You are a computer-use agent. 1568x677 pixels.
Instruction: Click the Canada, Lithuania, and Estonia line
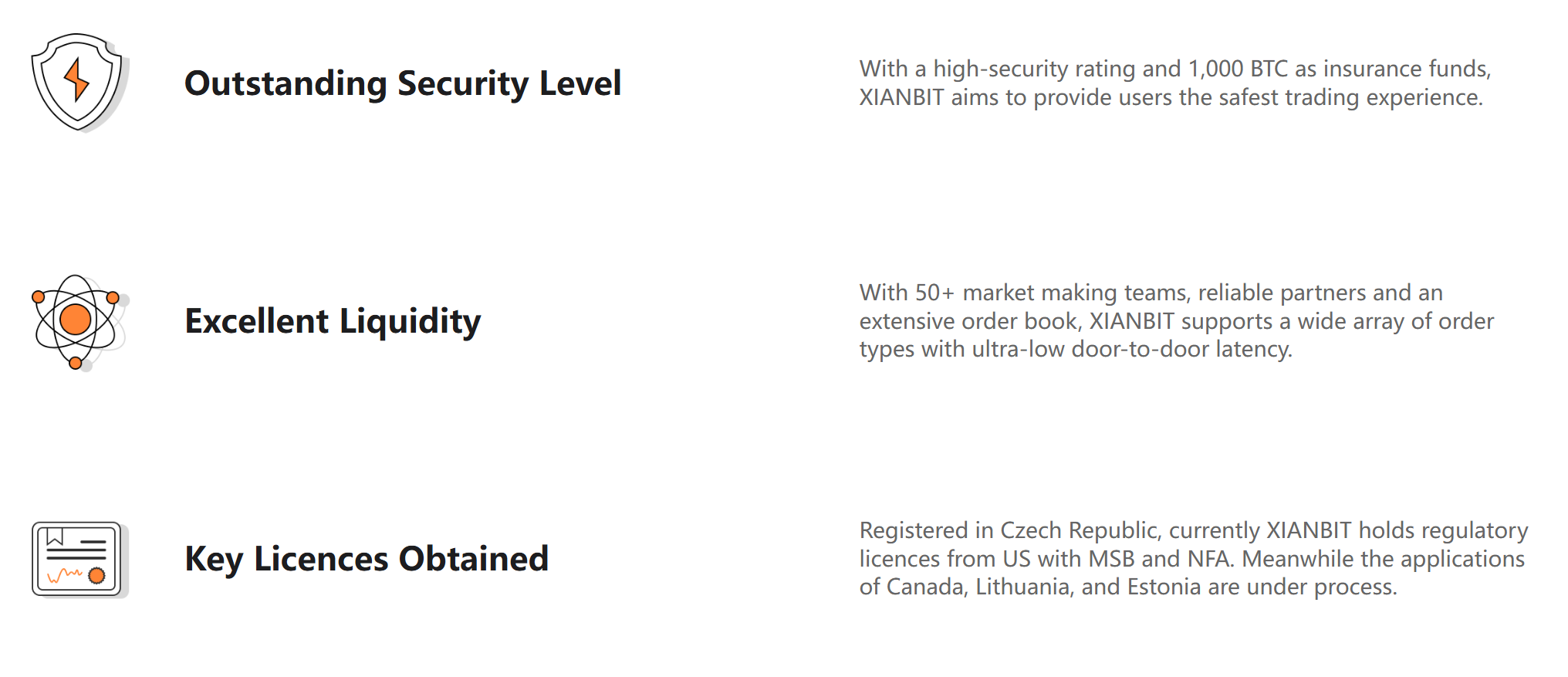click(x=1128, y=587)
